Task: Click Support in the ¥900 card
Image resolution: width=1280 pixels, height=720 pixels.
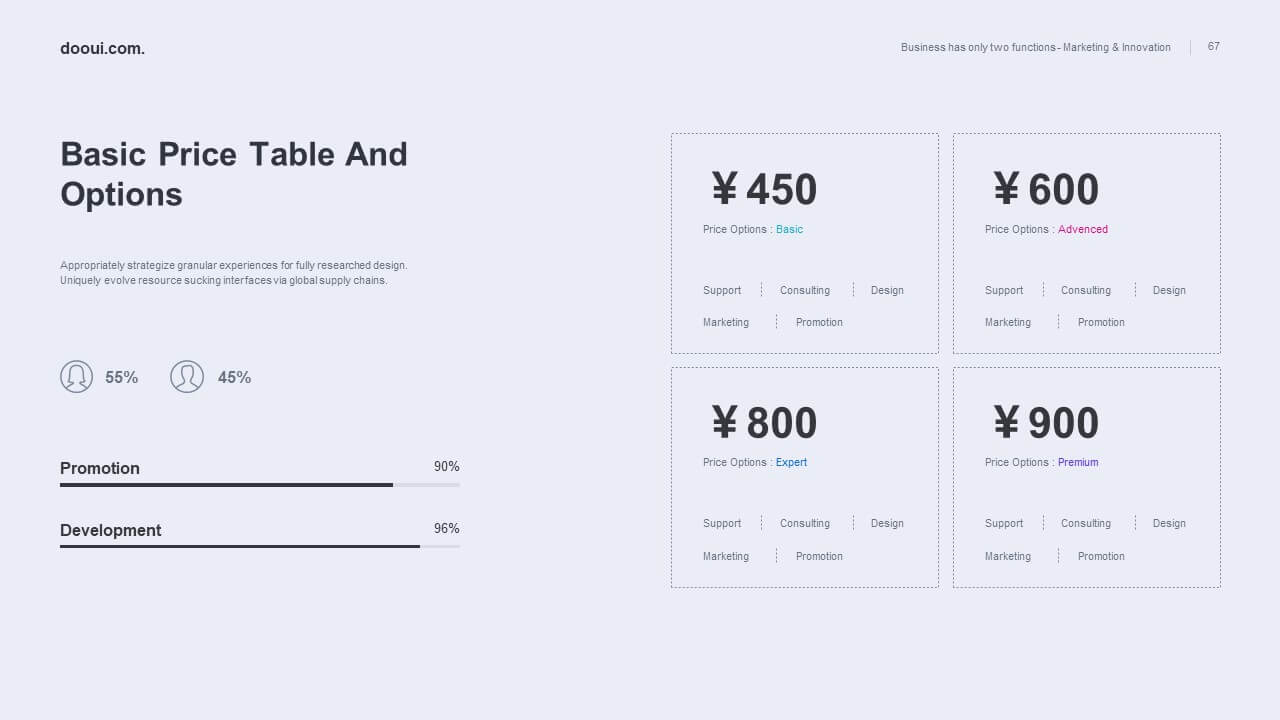Action: [x=1004, y=523]
